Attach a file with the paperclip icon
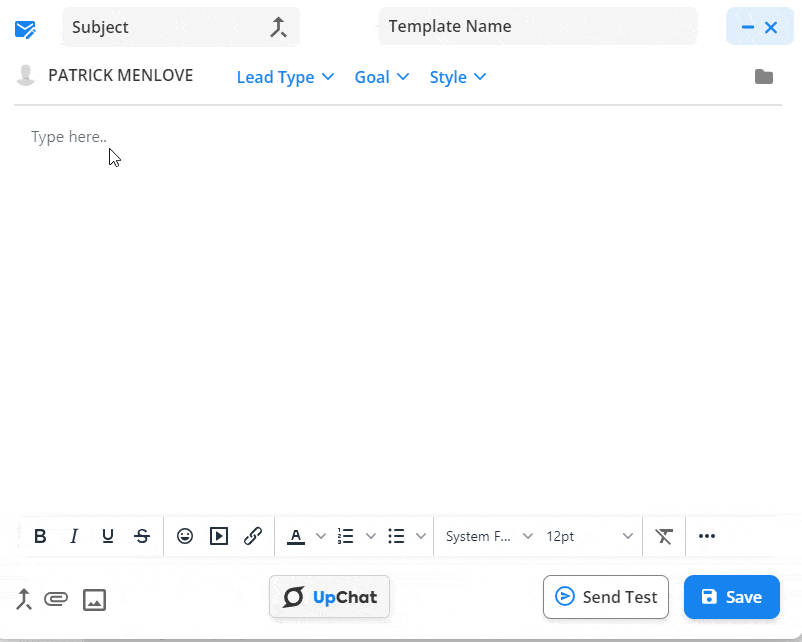 pos(56,599)
